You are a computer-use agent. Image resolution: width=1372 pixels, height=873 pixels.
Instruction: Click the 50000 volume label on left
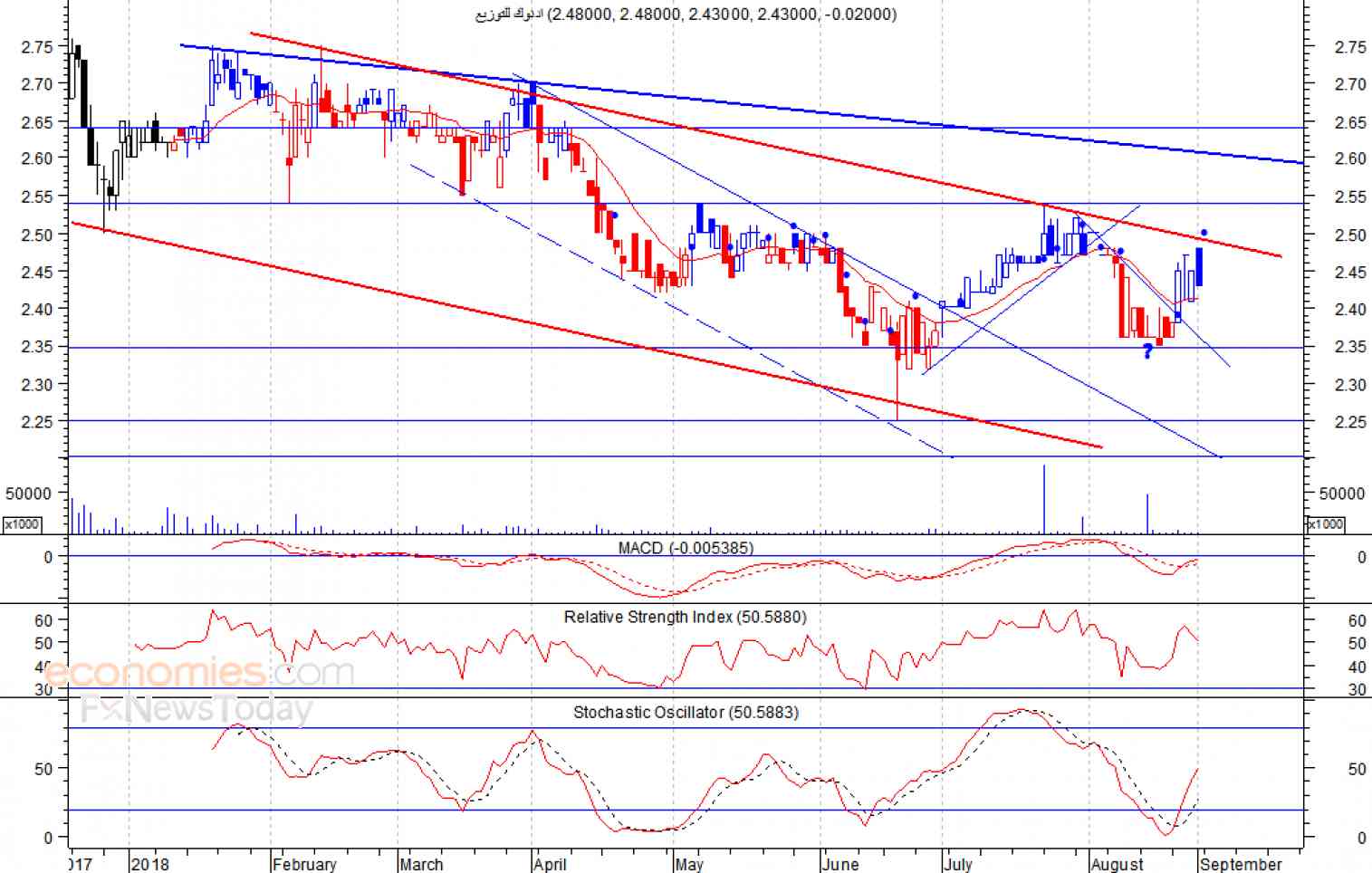(x=28, y=494)
